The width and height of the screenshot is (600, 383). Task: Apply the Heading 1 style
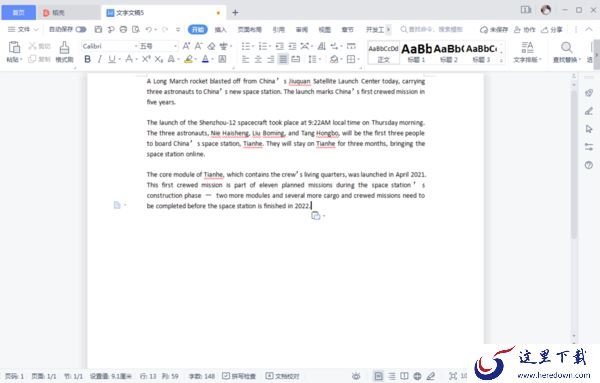click(x=416, y=52)
